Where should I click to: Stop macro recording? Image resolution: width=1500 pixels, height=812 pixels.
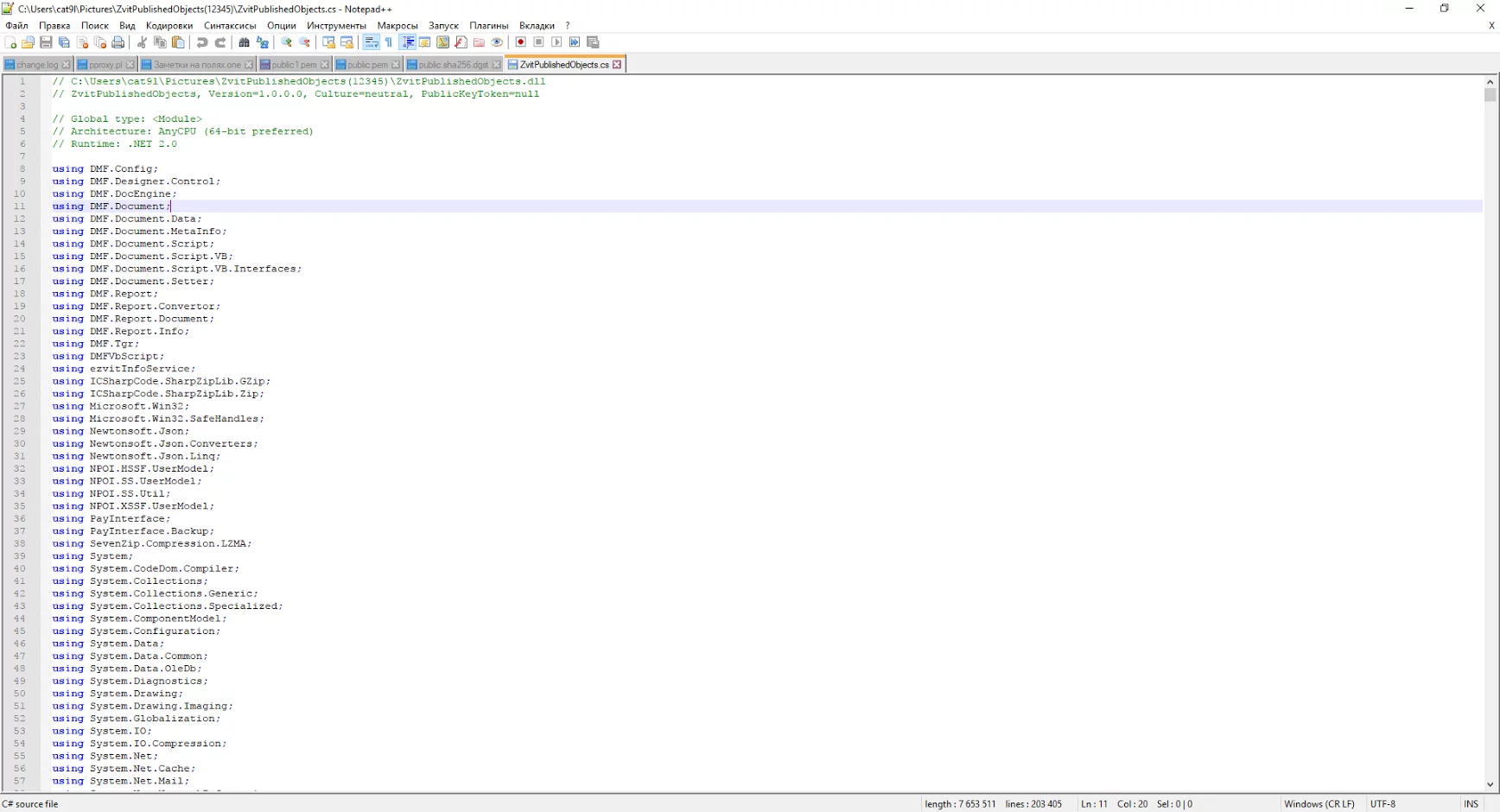[538, 42]
